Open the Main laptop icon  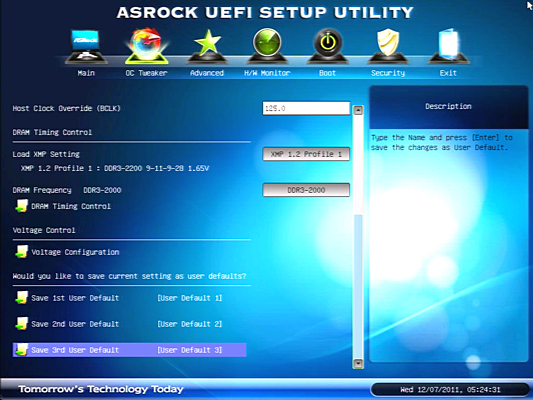[x=86, y=47]
